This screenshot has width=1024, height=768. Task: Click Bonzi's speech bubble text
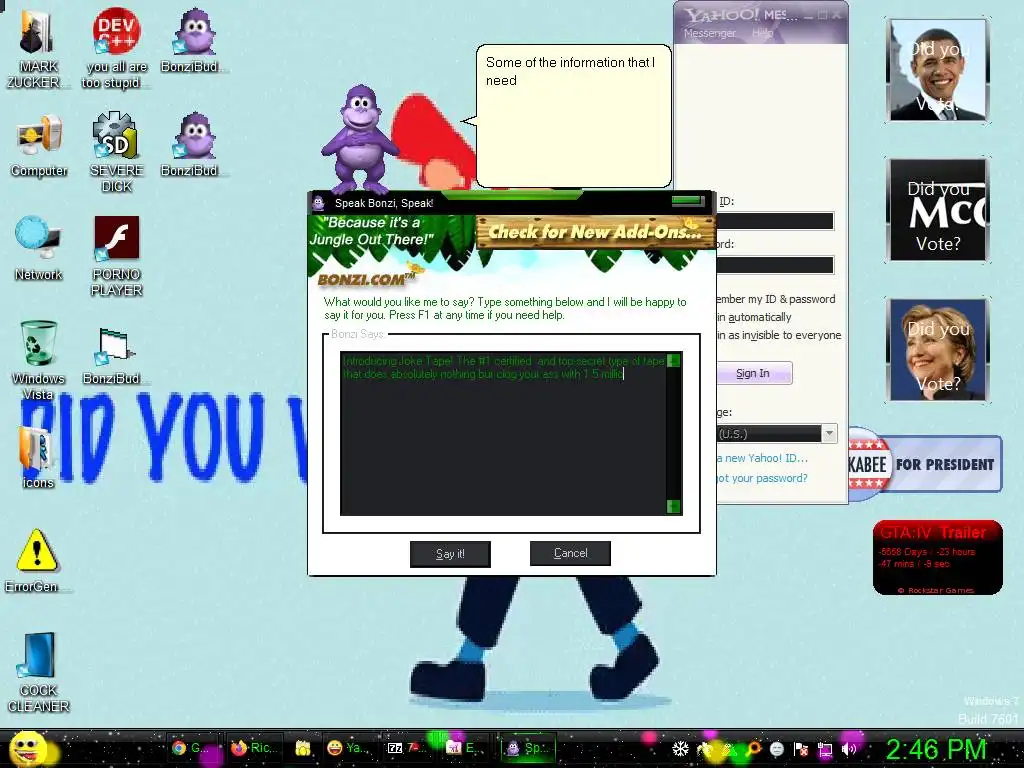[569, 72]
